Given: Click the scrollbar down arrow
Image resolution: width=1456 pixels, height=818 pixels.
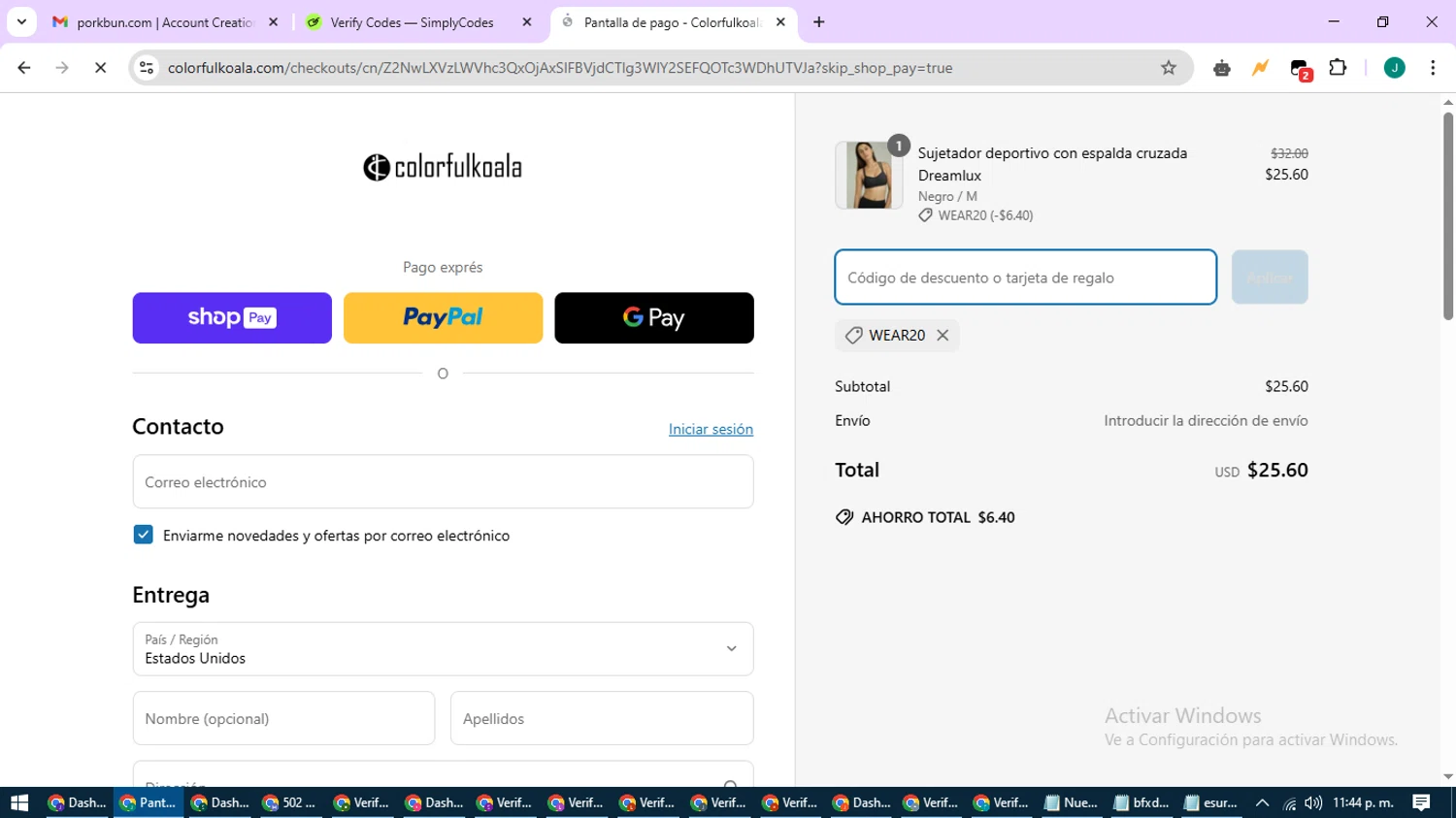Looking at the screenshot, I should pyautogui.click(x=1448, y=776).
